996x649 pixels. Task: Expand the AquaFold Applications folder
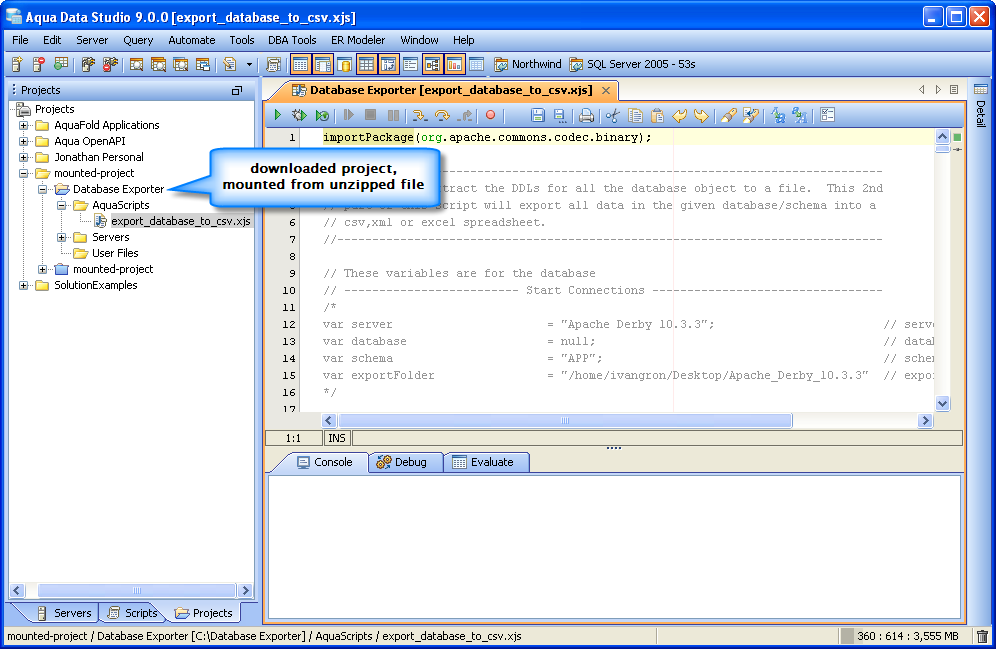point(24,125)
